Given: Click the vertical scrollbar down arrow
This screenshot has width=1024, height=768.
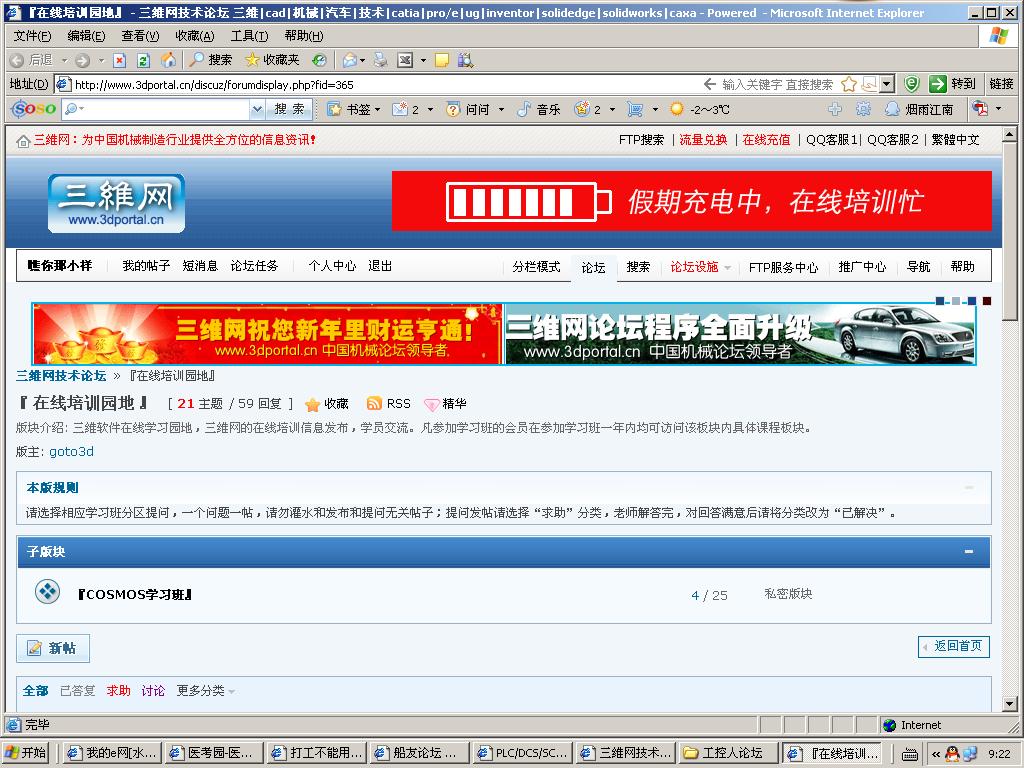Looking at the screenshot, I should 1010,704.
